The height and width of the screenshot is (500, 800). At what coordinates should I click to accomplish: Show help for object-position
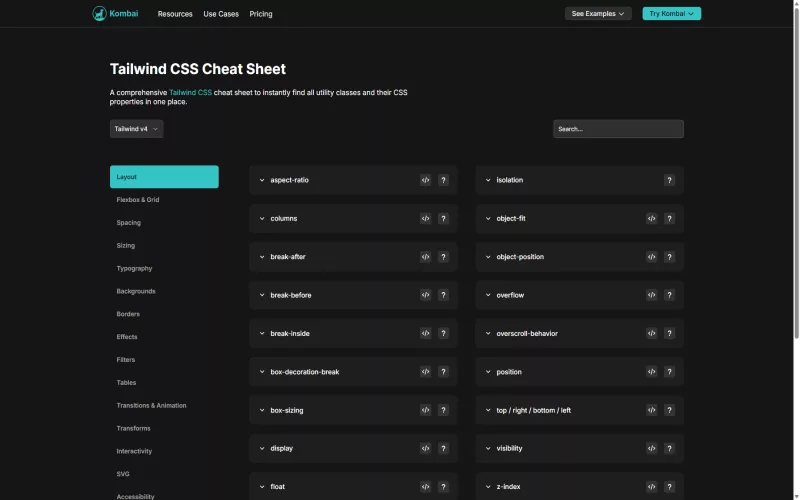point(669,257)
